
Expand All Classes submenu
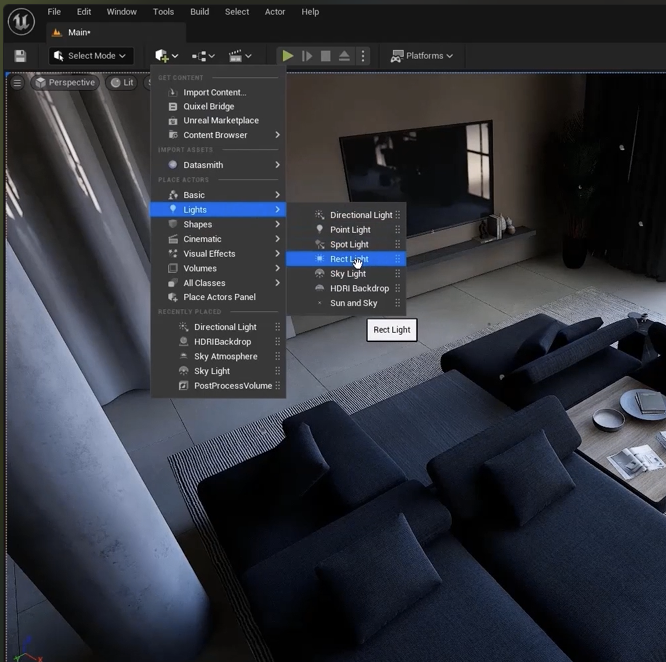tap(218, 283)
